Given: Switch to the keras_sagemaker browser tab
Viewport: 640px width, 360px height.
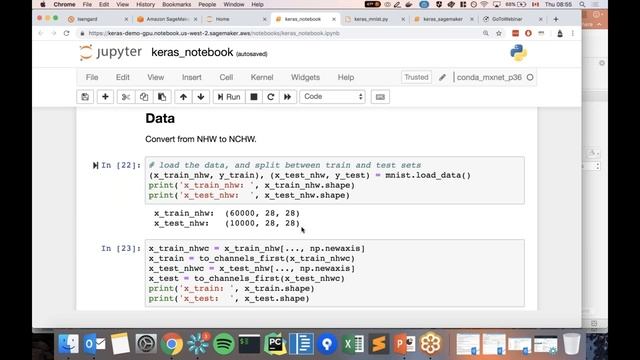Looking at the screenshot, I should pyautogui.click(x=443, y=19).
